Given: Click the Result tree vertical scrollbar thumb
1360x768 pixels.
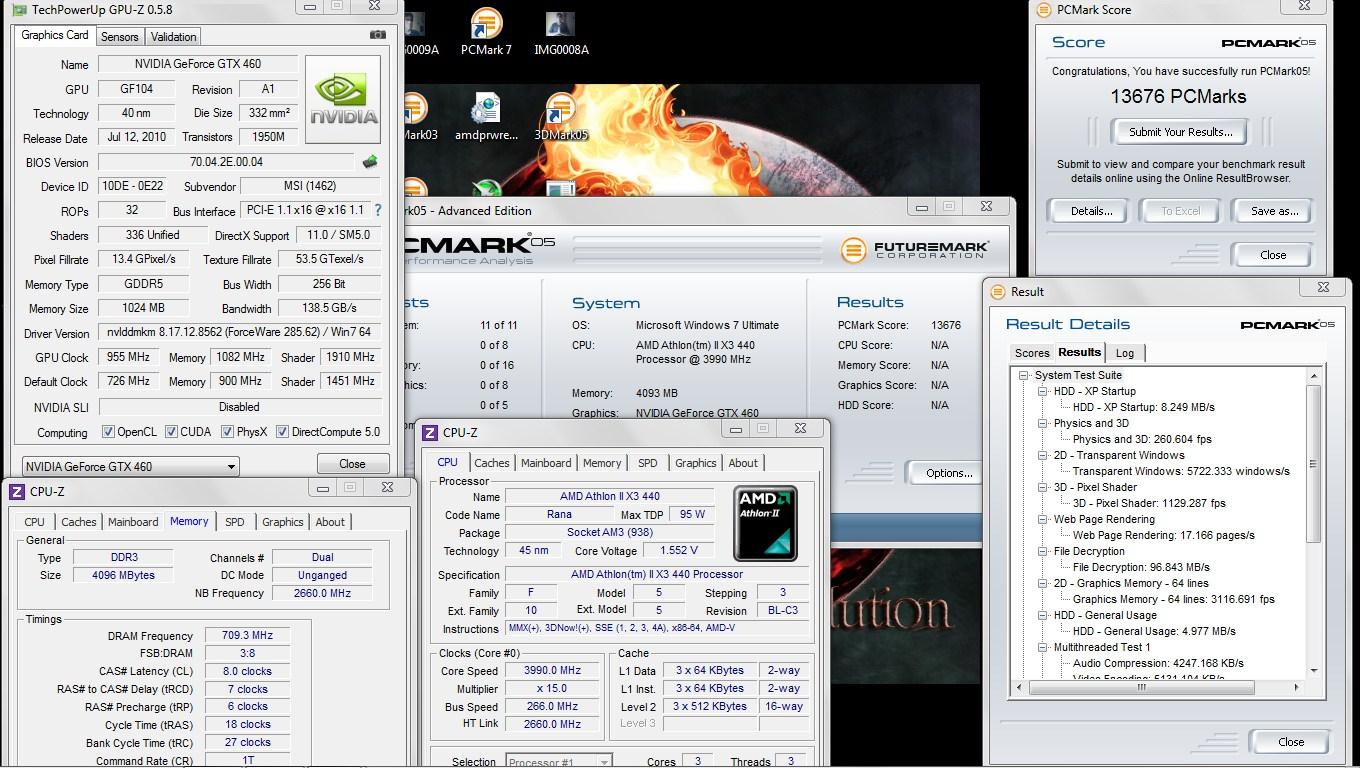Looking at the screenshot, I should click(1315, 465).
